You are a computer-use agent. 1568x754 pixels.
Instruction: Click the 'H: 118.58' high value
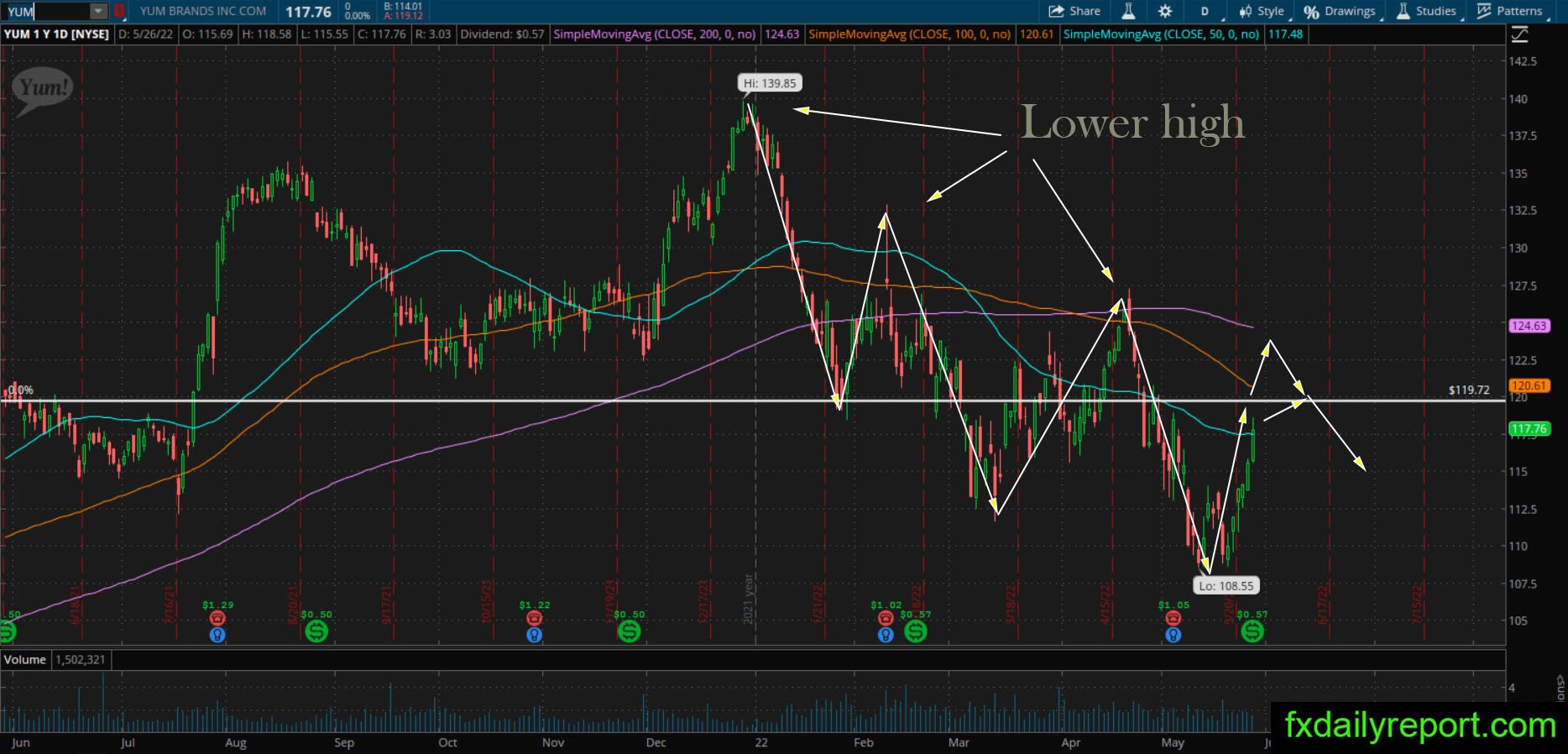267,34
